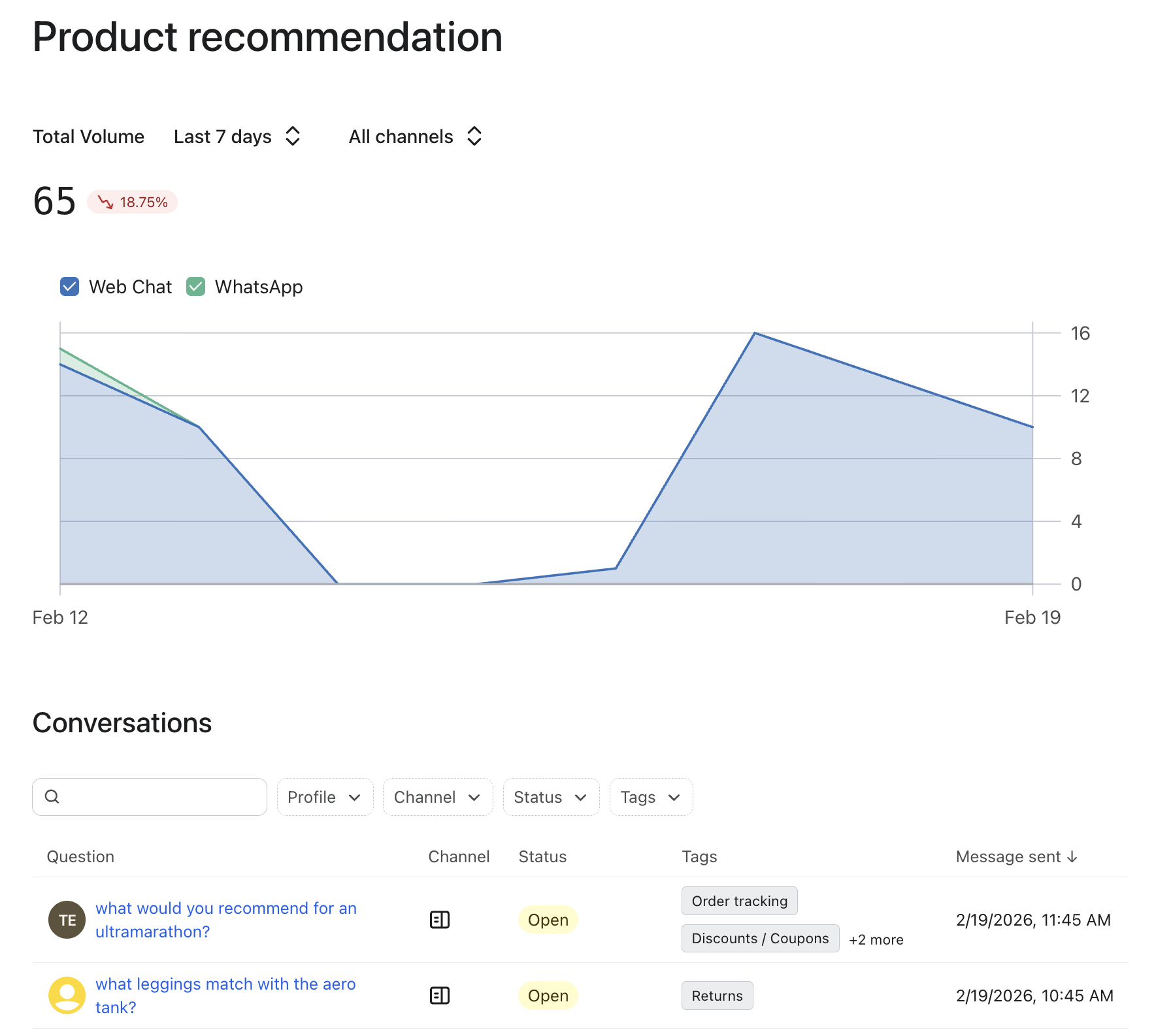1171x1036 pixels.
Task: Click the yellow user avatar icon
Action: tap(67, 996)
